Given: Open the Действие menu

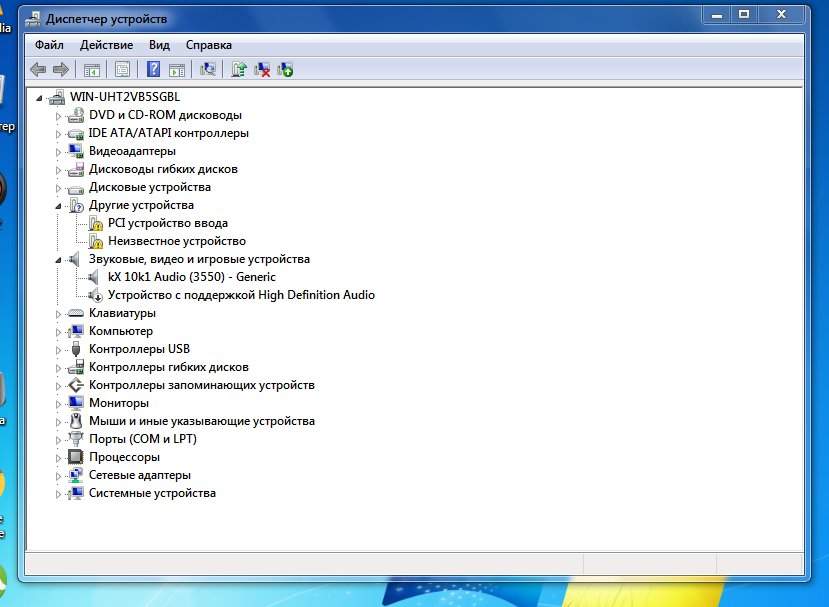Looking at the screenshot, I should [106, 45].
